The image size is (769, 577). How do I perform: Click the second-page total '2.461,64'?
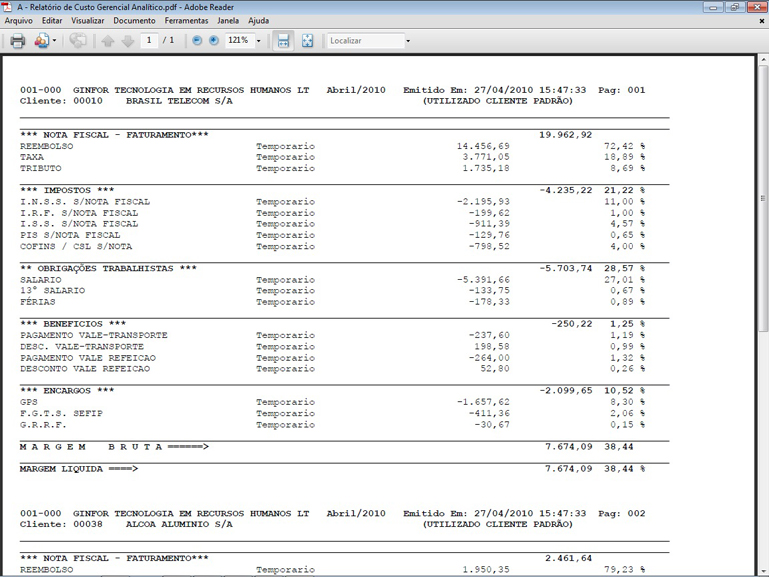[x=568, y=558]
